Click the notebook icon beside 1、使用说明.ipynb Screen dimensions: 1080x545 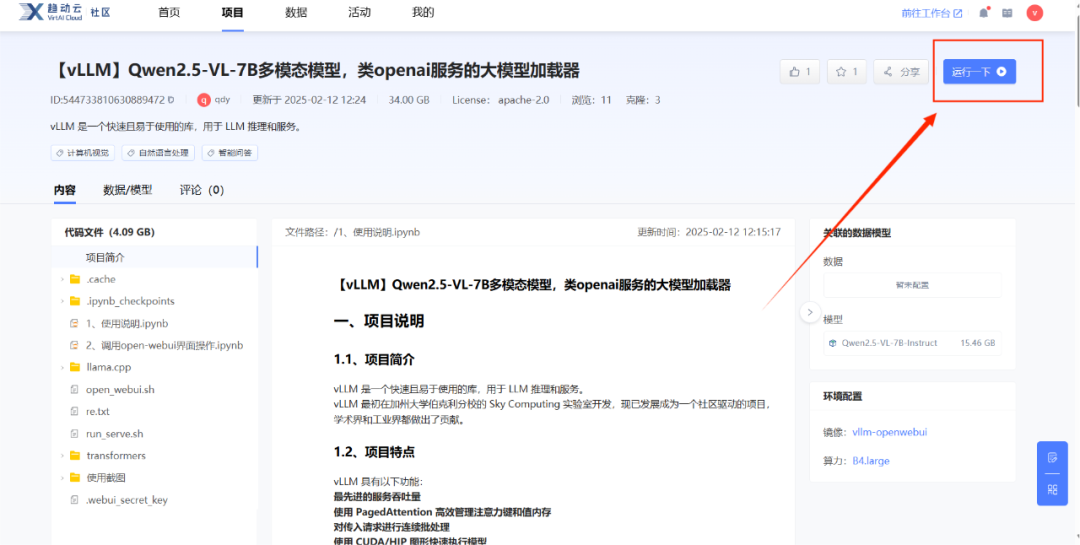(x=74, y=323)
